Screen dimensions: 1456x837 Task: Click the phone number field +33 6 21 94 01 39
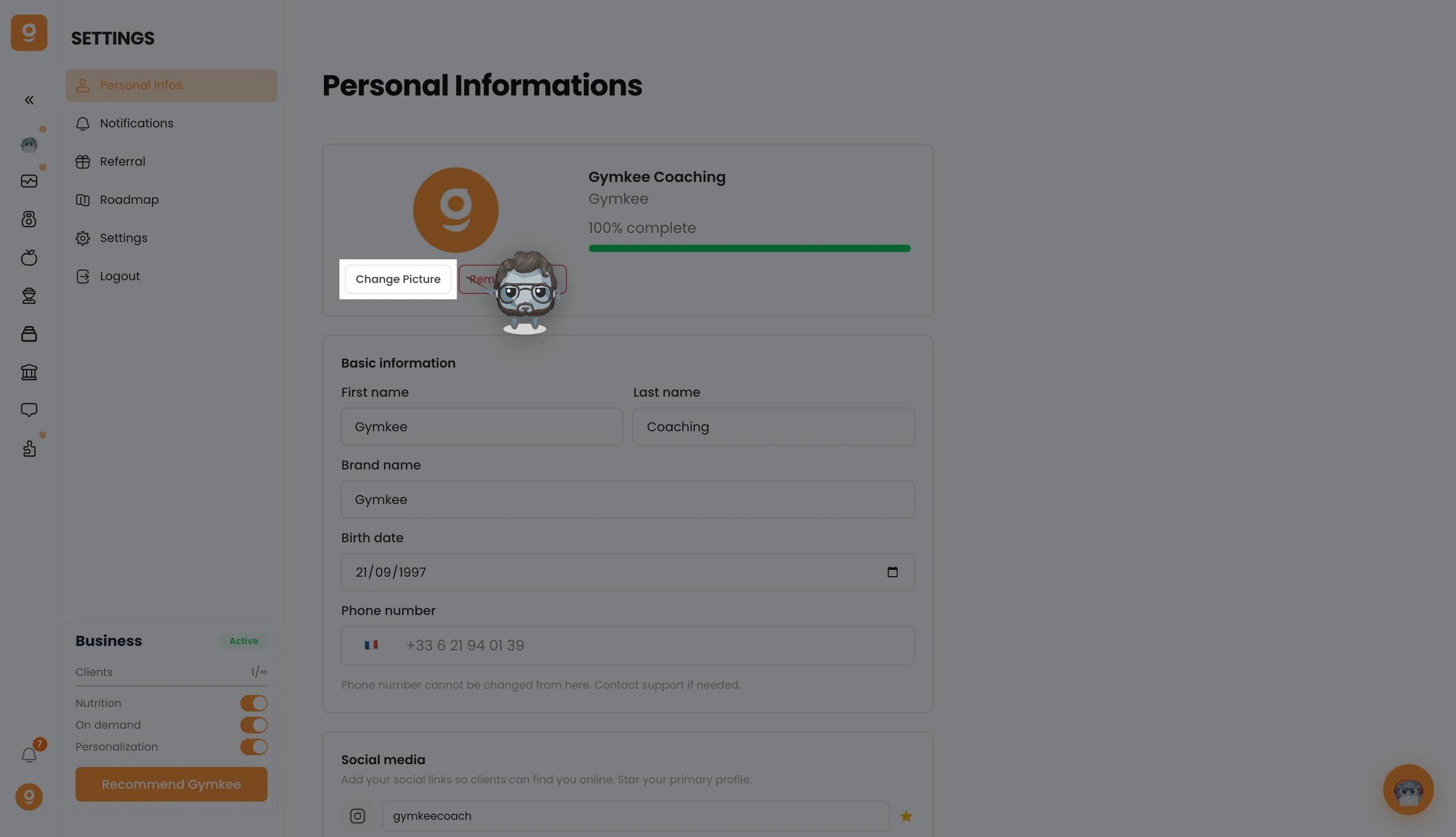628,646
